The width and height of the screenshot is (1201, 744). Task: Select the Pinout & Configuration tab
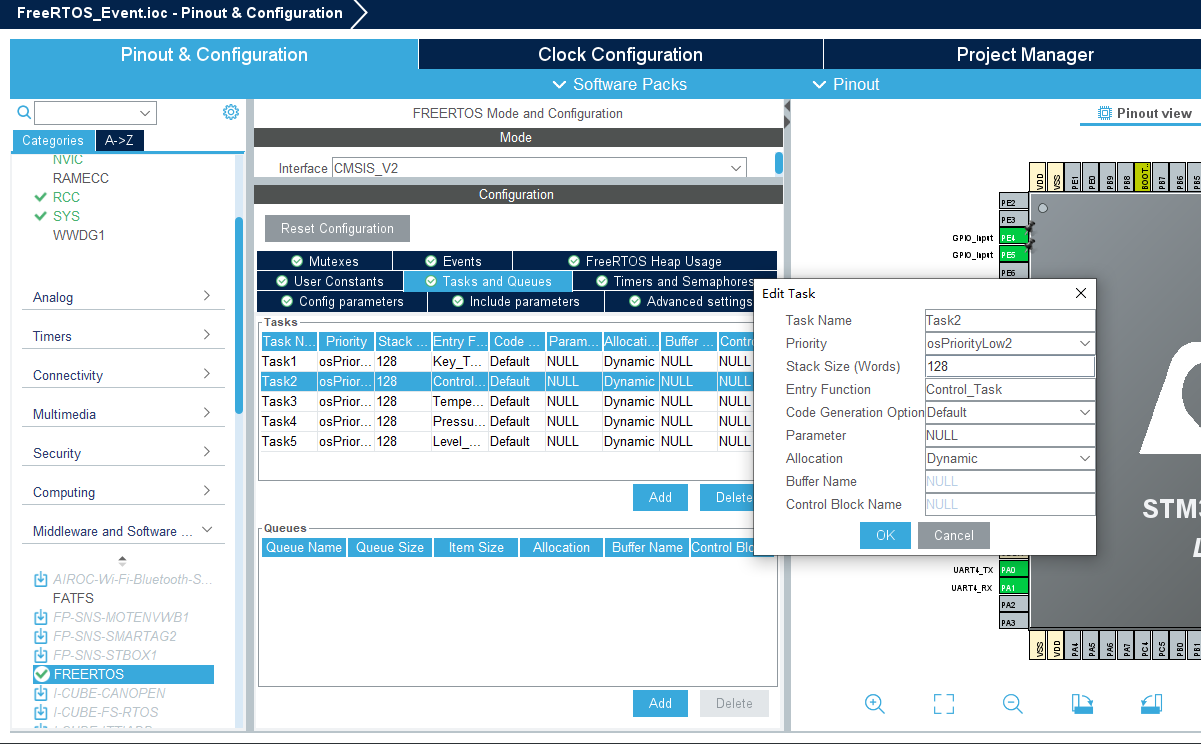pyautogui.click(x=214, y=55)
